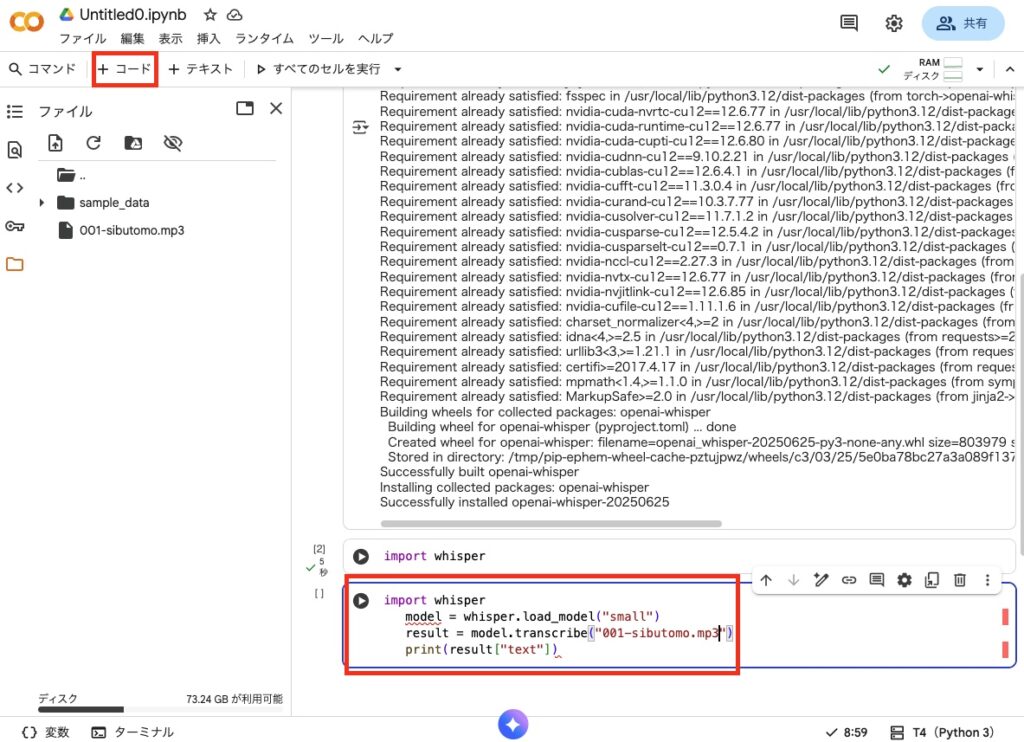The height and width of the screenshot is (742, 1024).
Task: Expand the sample_data folder
Action: 42,203
